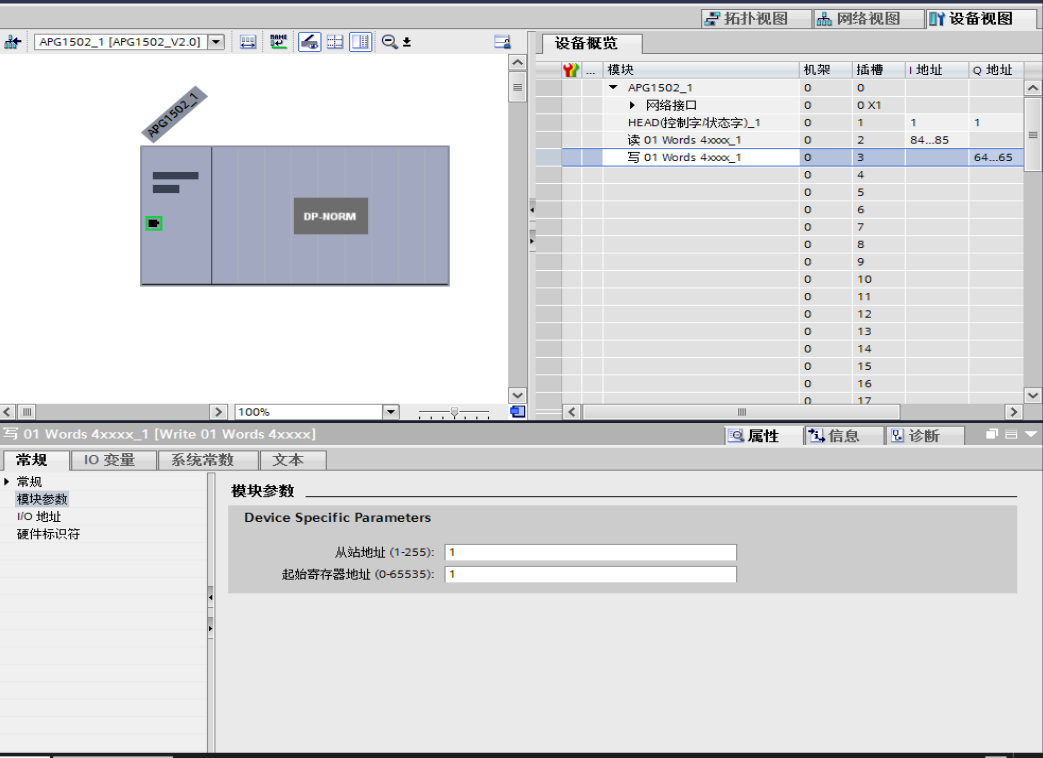Click the overview navigation icon below canvas
The height and width of the screenshot is (758, 1043).
[x=517, y=411]
